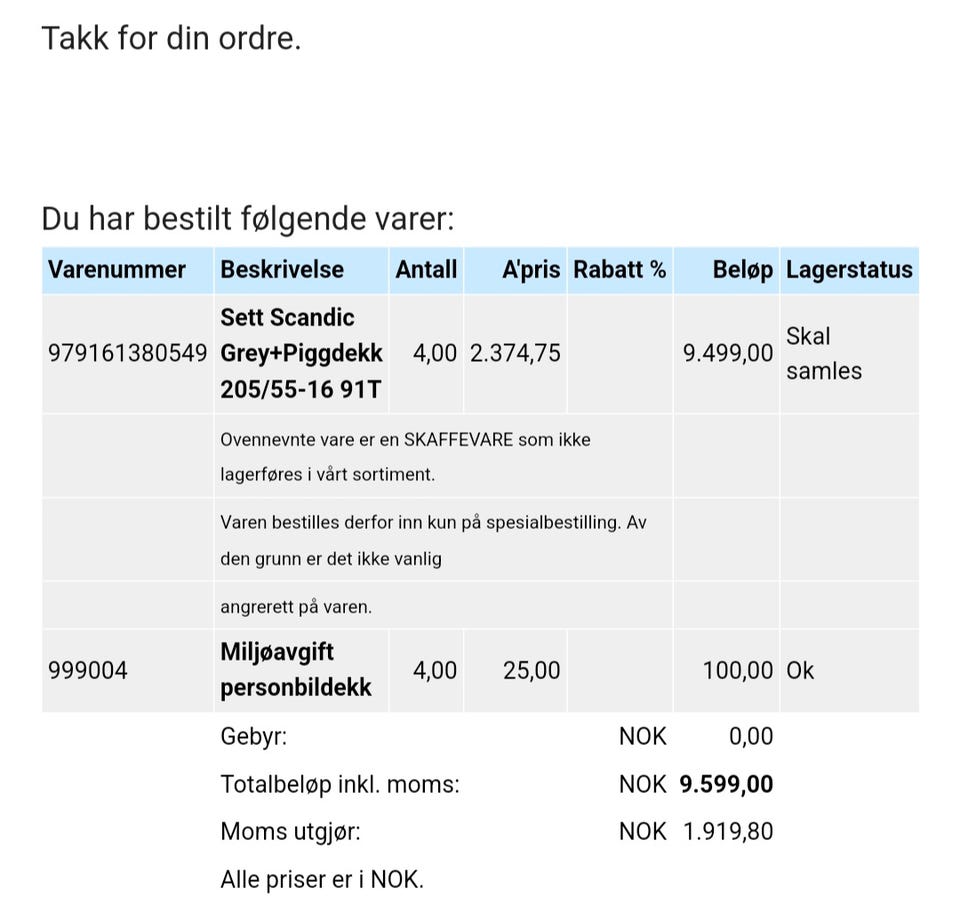Click product number 999004

(88, 670)
